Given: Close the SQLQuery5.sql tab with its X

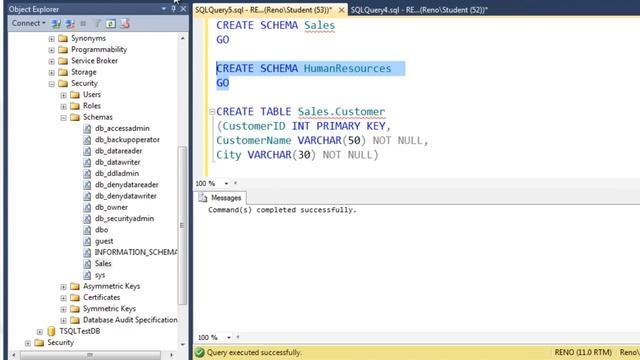Looking at the screenshot, I should pyautogui.click(x=341, y=10).
